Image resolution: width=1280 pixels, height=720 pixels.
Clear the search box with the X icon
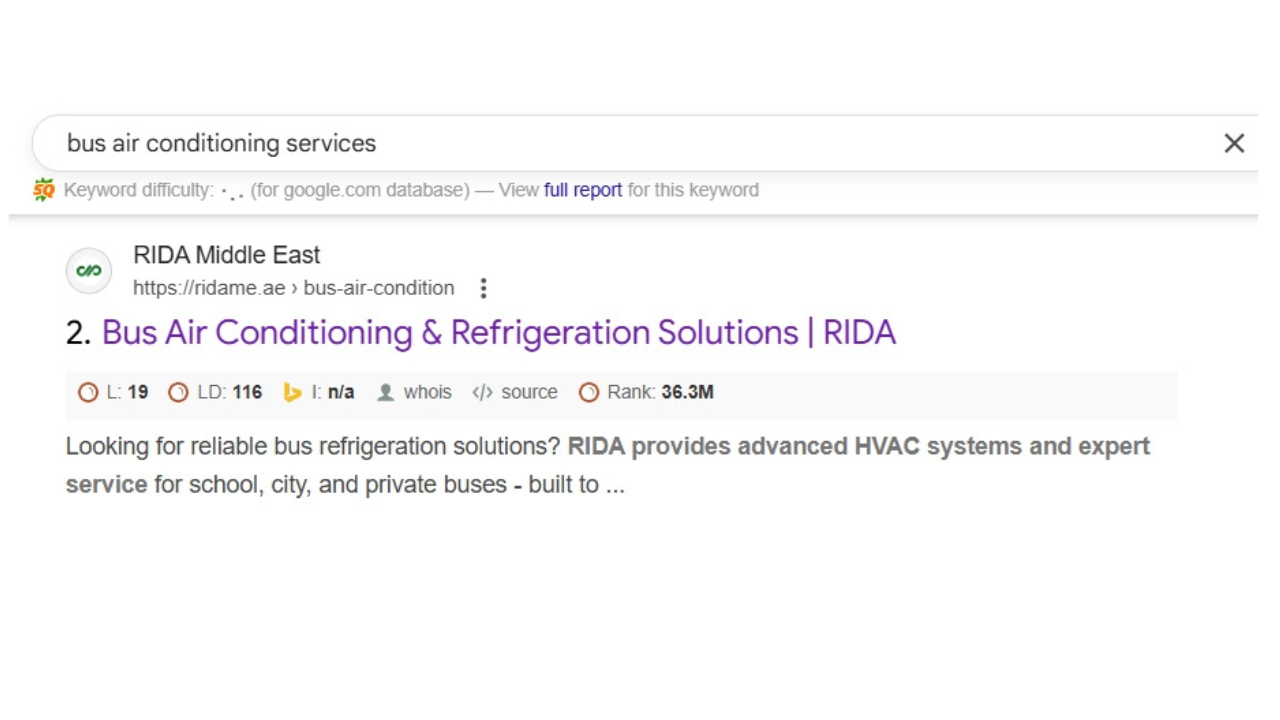pyautogui.click(x=1234, y=143)
